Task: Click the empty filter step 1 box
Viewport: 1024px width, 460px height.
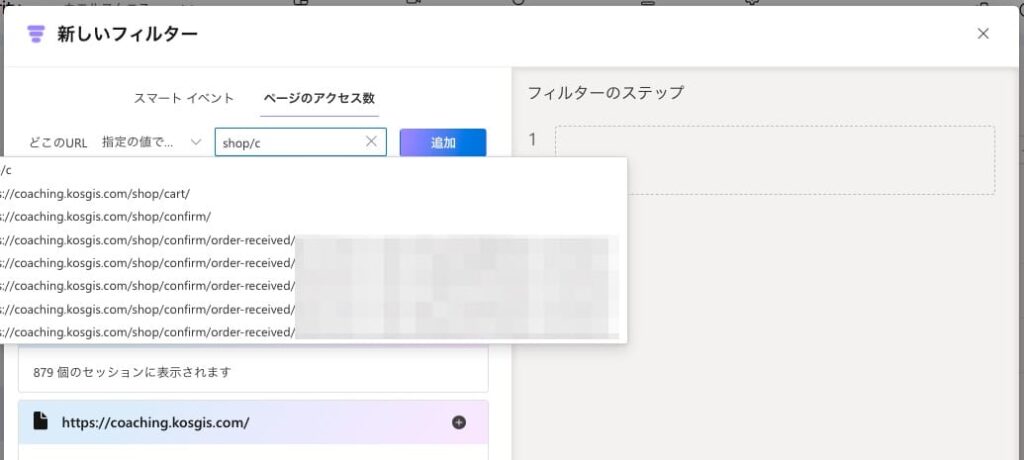Action: (775, 160)
